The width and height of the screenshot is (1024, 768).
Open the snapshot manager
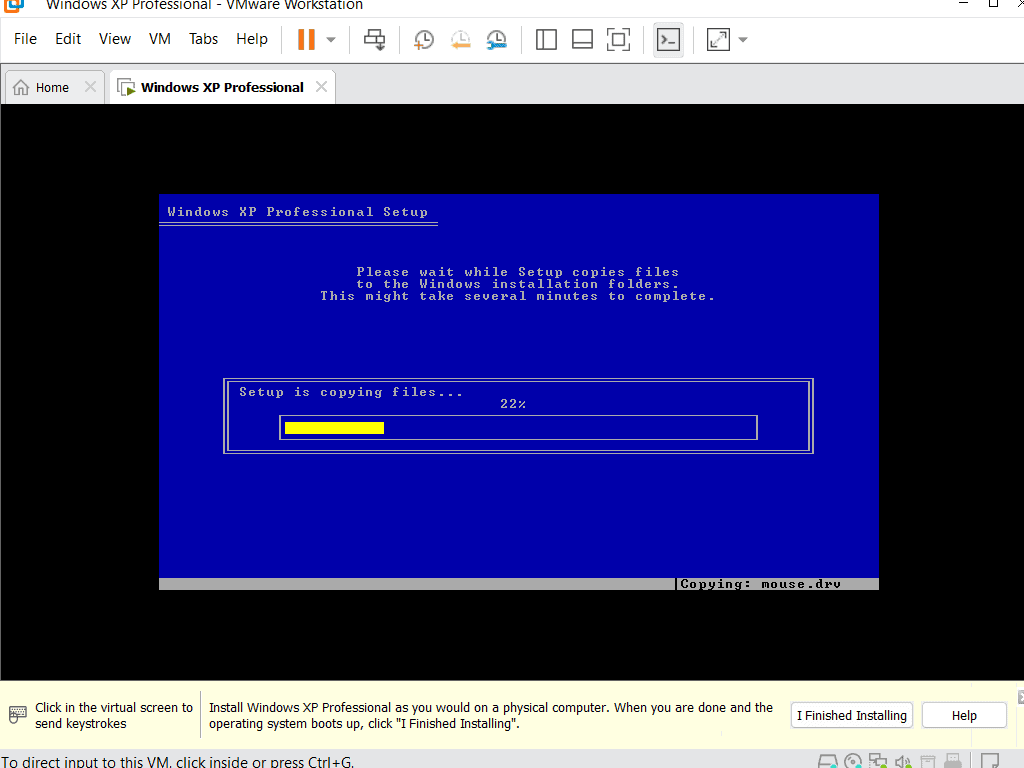click(x=496, y=39)
